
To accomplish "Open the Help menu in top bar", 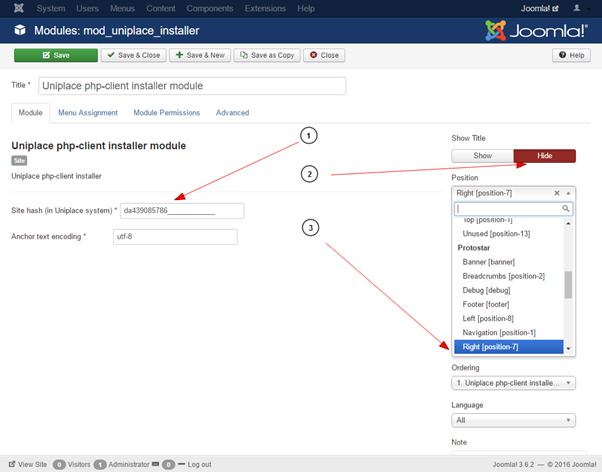I will (x=306, y=8).
